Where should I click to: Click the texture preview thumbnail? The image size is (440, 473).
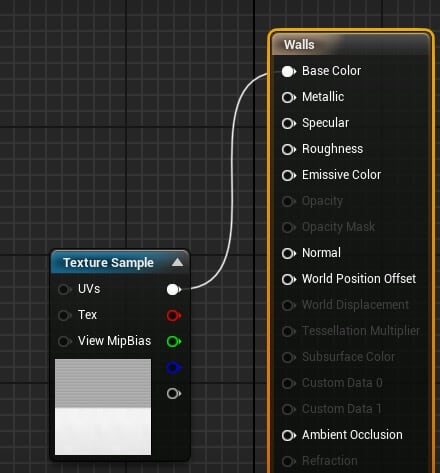click(103, 407)
